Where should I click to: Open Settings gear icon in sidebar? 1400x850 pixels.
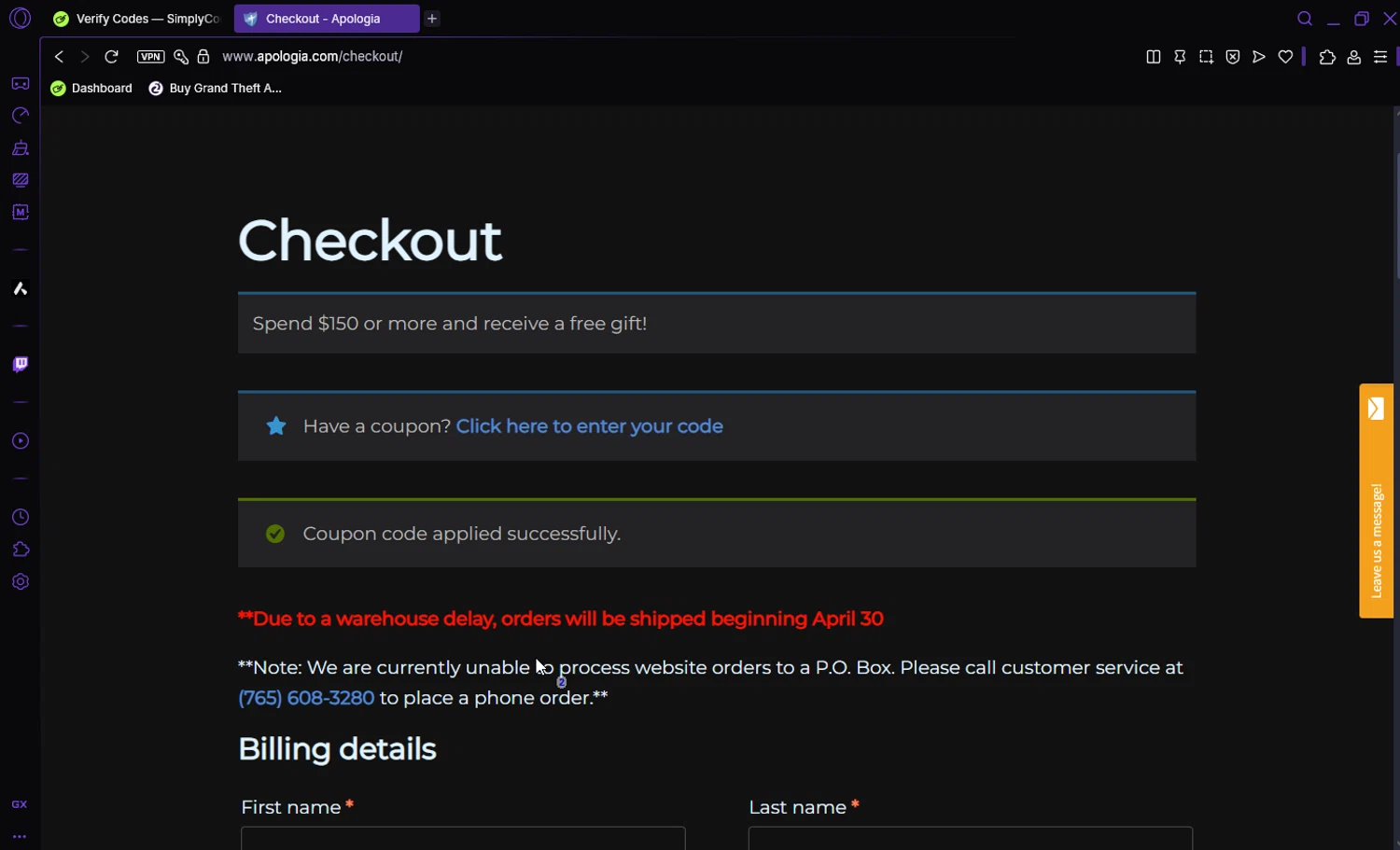click(20, 581)
